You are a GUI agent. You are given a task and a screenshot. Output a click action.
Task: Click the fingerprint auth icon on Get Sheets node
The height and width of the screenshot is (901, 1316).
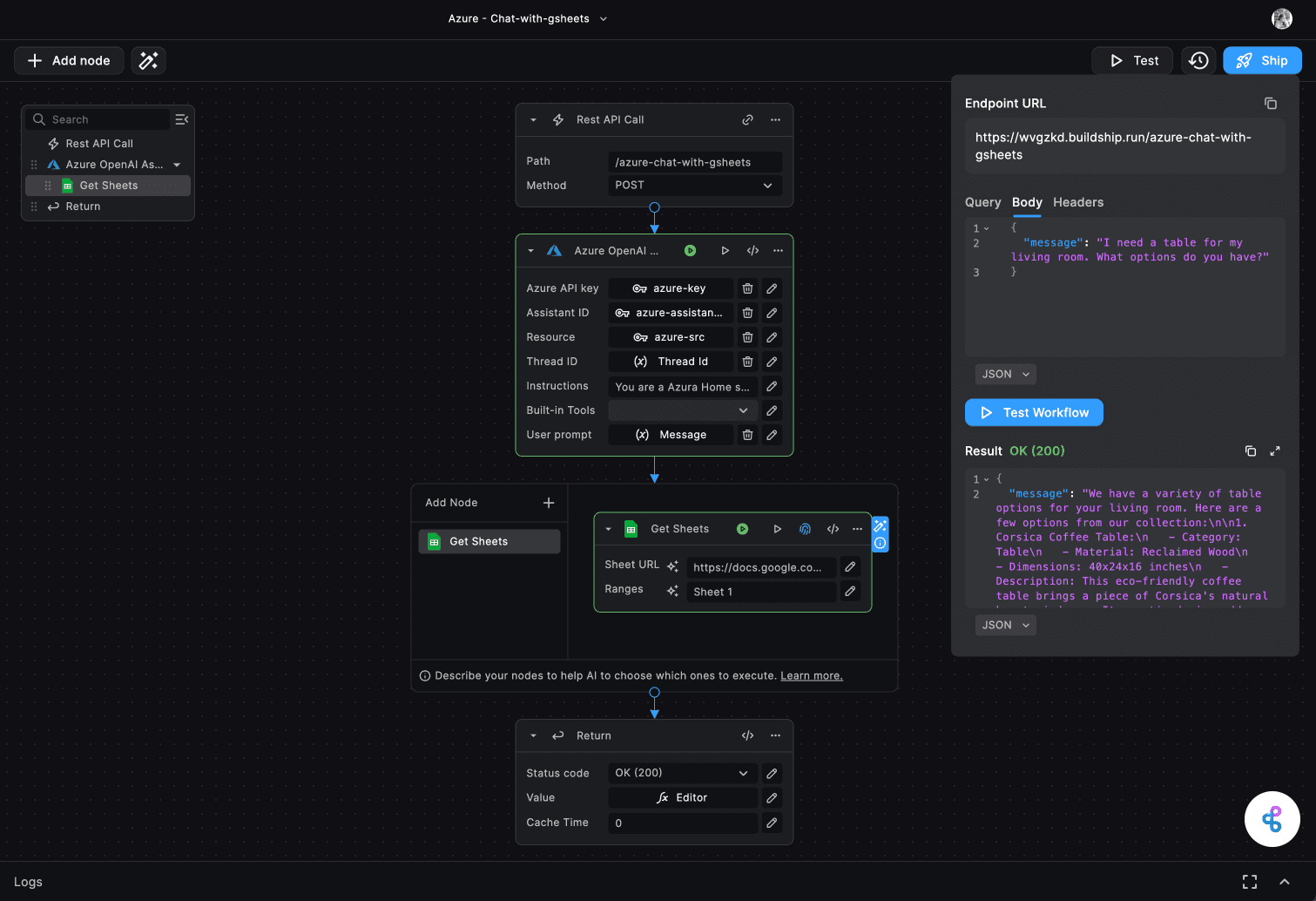[805, 528]
